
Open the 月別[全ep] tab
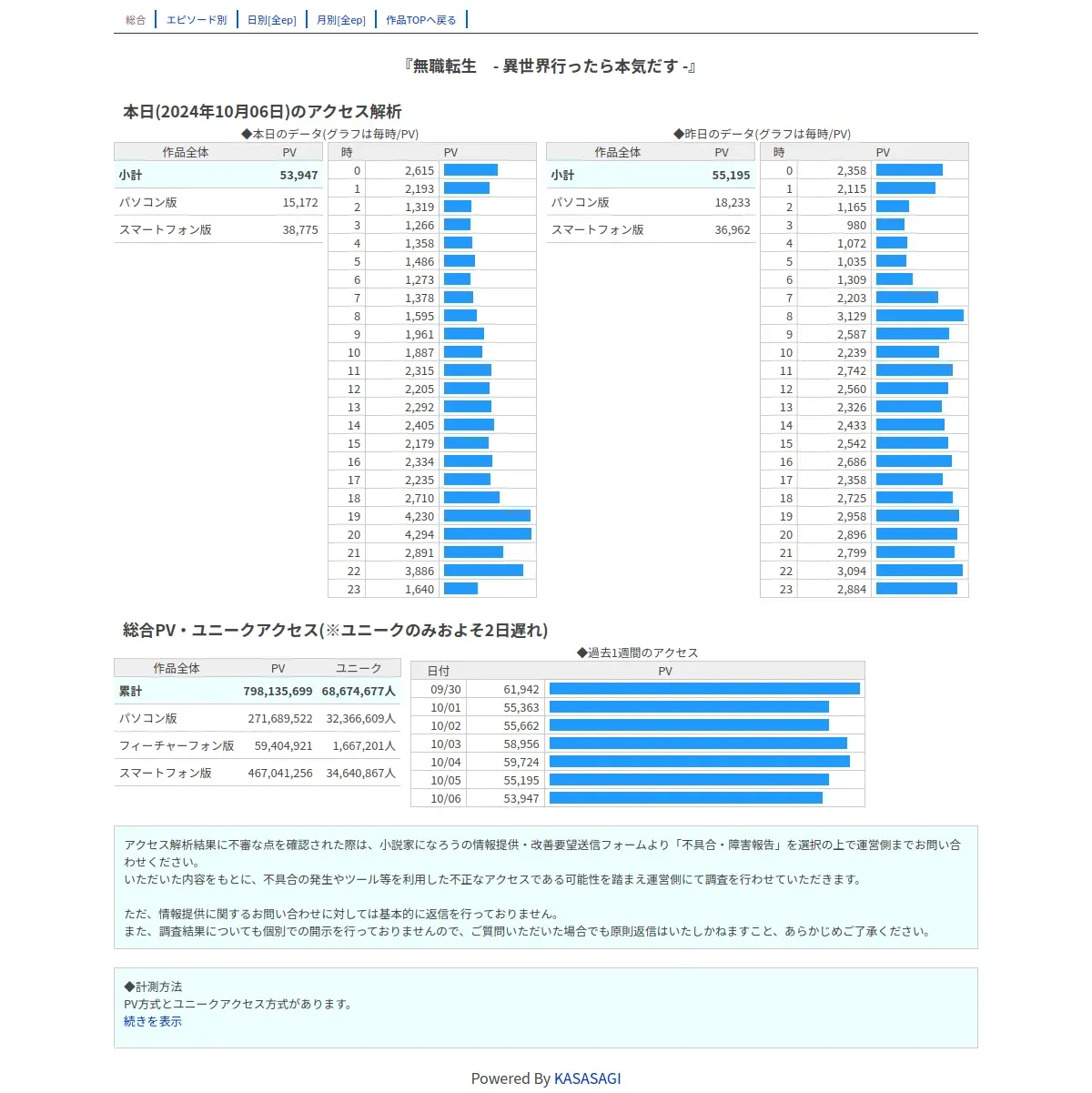pos(341,20)
